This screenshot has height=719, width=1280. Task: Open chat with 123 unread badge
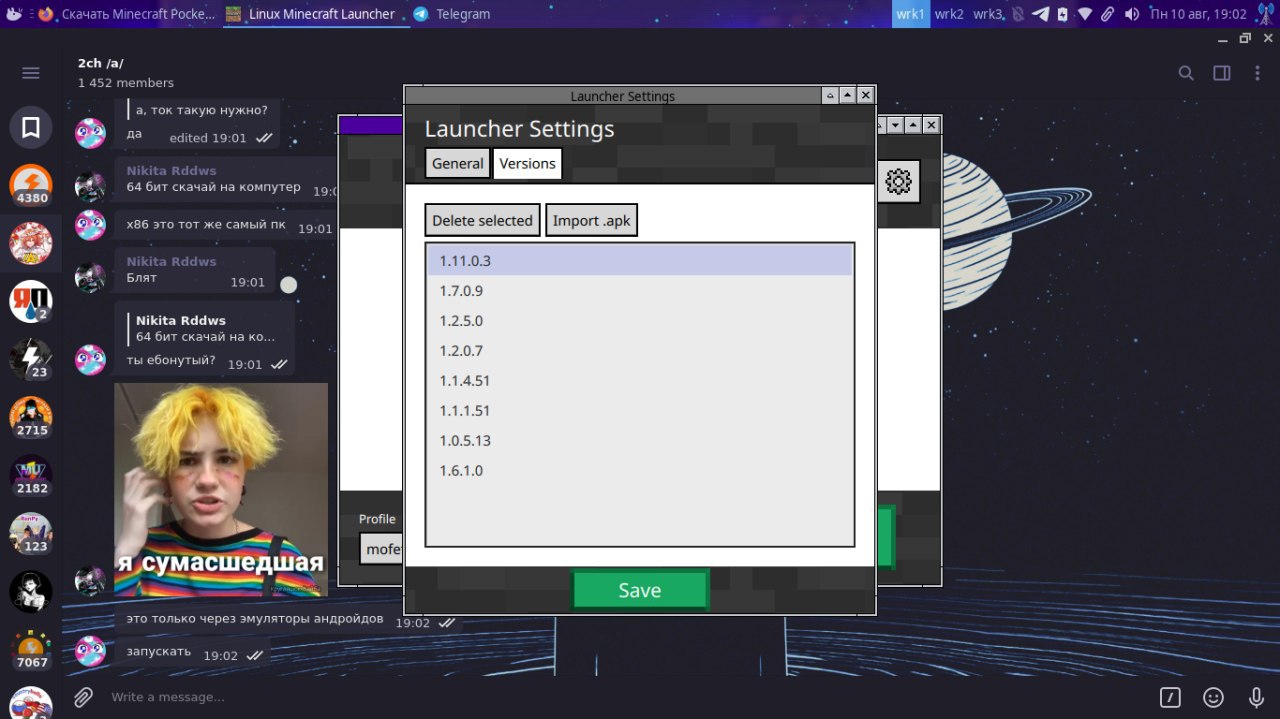pyautogui.click(x=31, y=533)
